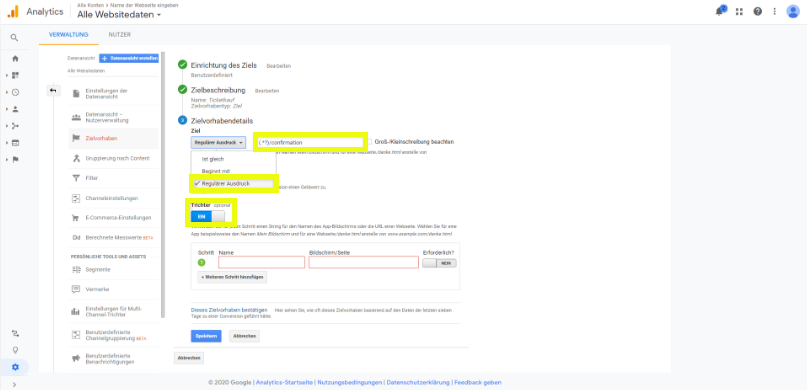
Task: Click the lower Abbrechen button below the form
Action: click(189, 358)
